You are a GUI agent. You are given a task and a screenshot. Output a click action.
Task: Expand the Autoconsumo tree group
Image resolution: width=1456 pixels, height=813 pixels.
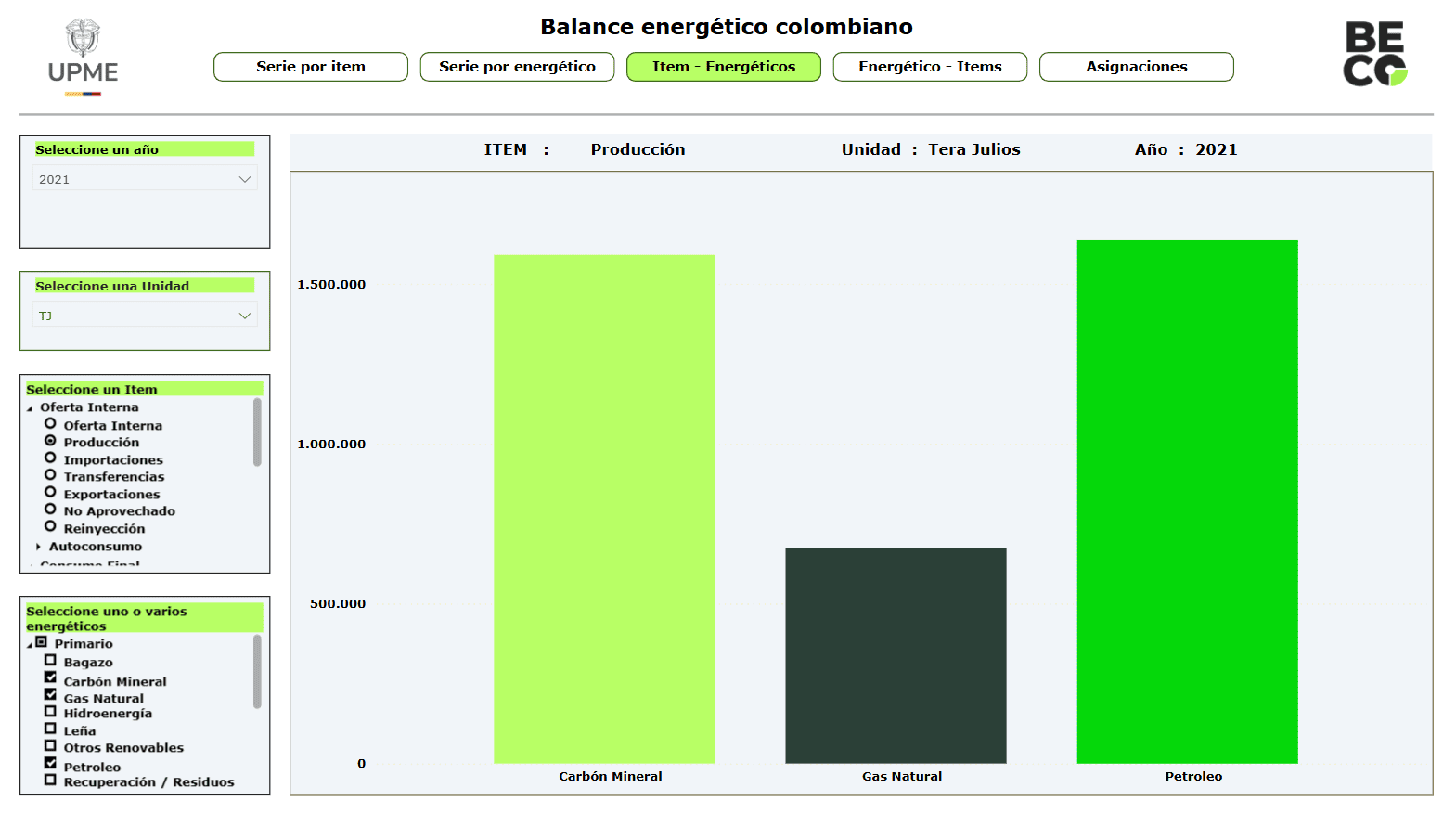click(38, 547)
